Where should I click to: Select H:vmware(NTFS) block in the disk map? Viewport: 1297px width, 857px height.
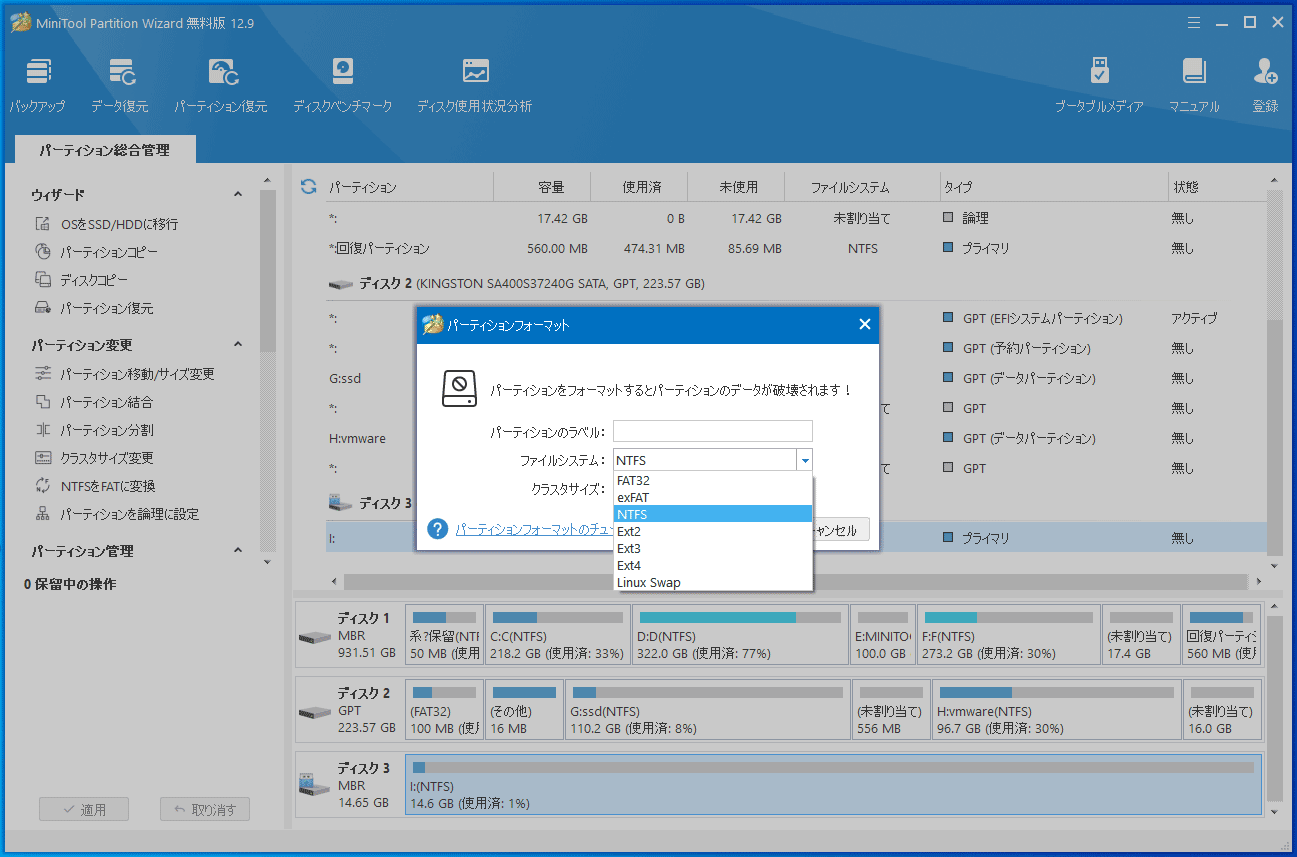coord(1056,710)
